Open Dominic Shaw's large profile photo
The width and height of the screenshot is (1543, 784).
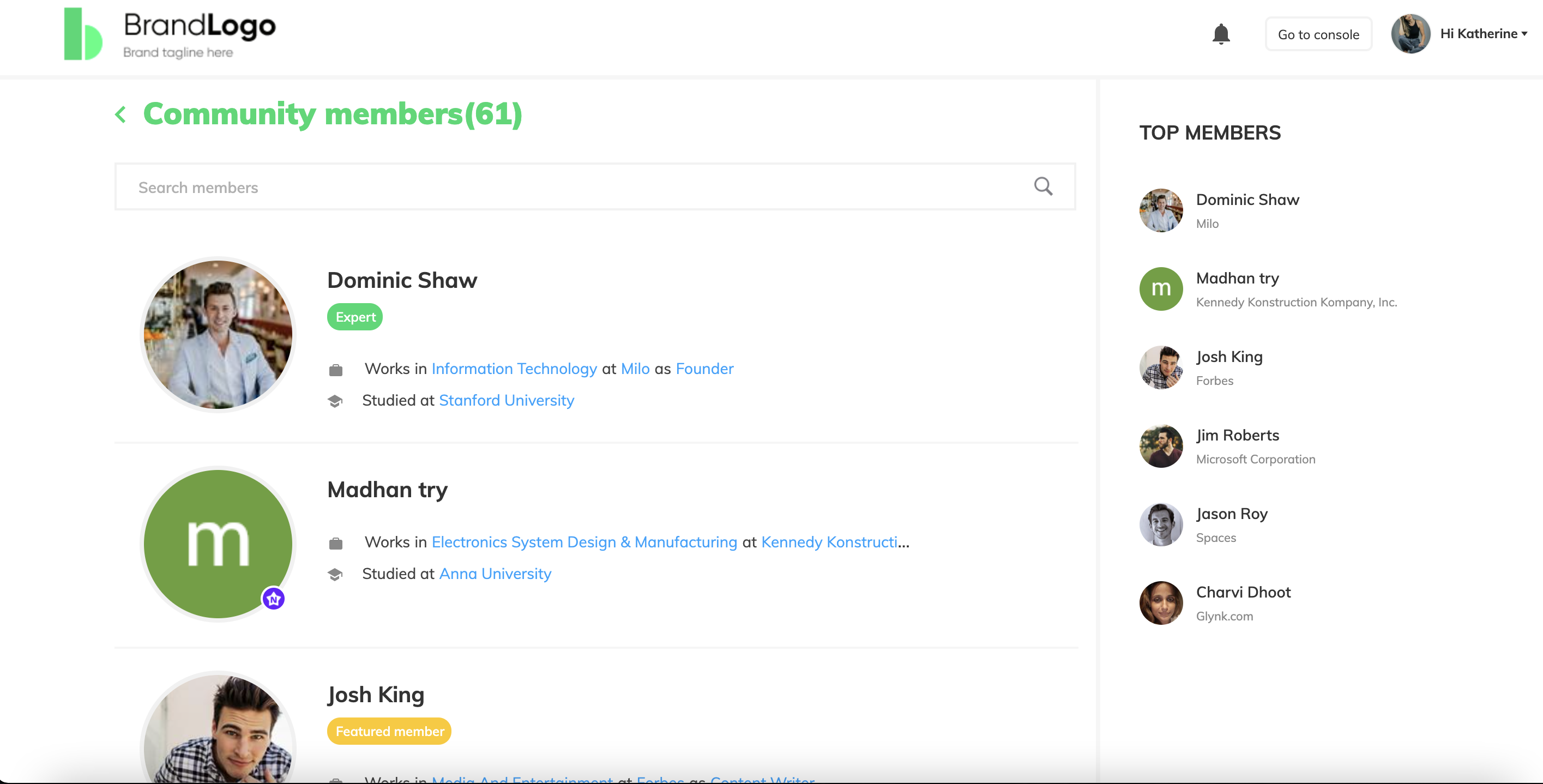click(x=218, y=334)
